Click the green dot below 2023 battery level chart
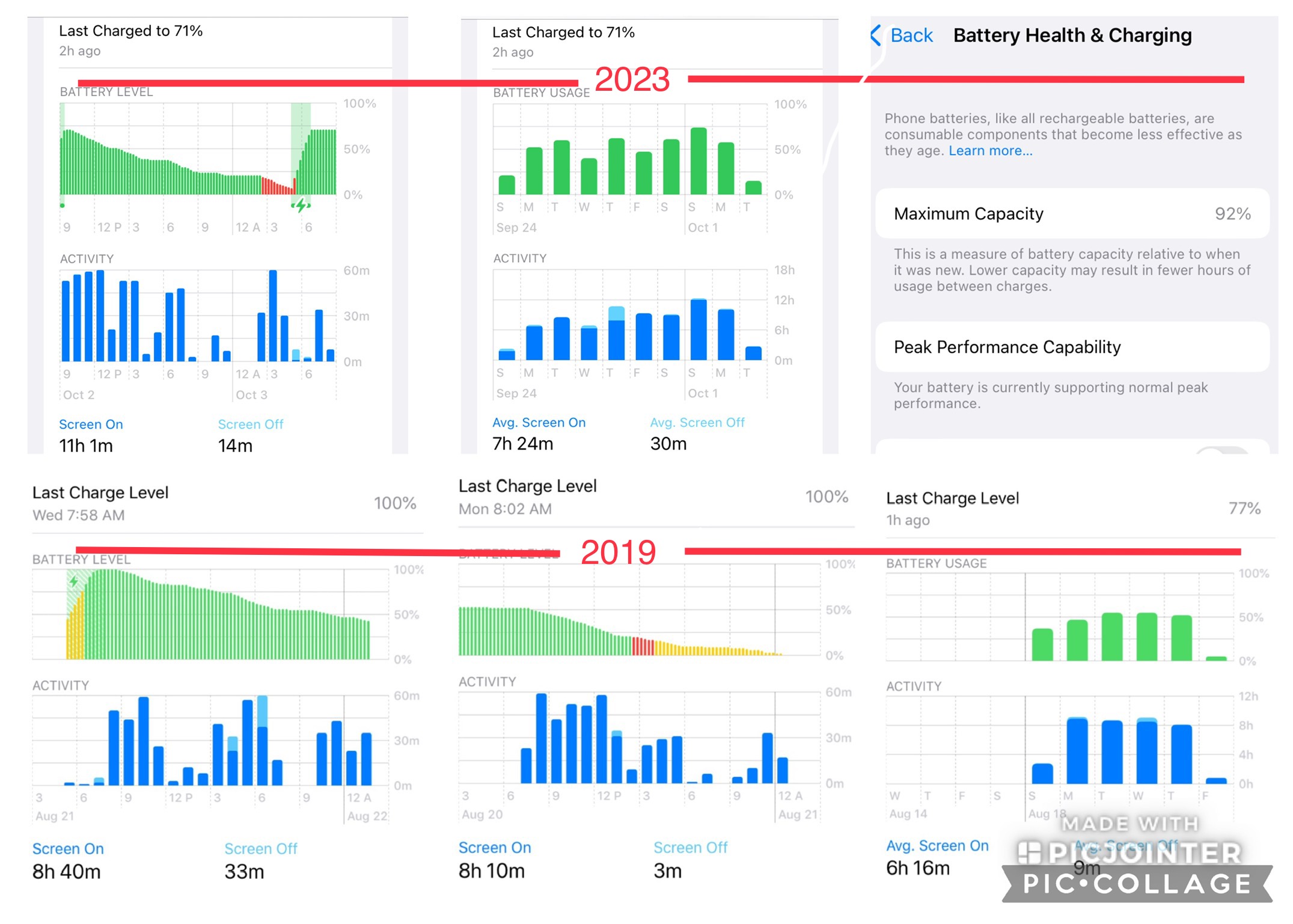 coord(63,206)
